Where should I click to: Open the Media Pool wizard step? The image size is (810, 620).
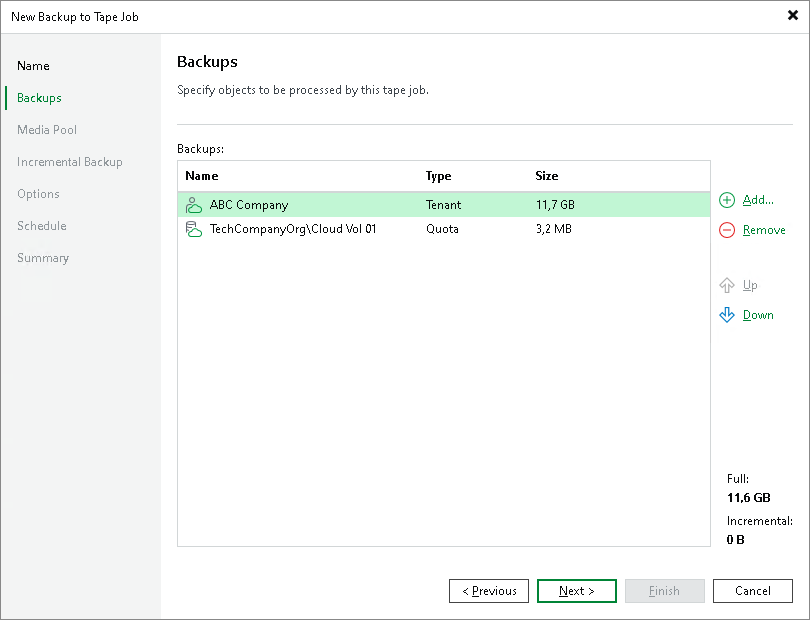click(48, 130)
